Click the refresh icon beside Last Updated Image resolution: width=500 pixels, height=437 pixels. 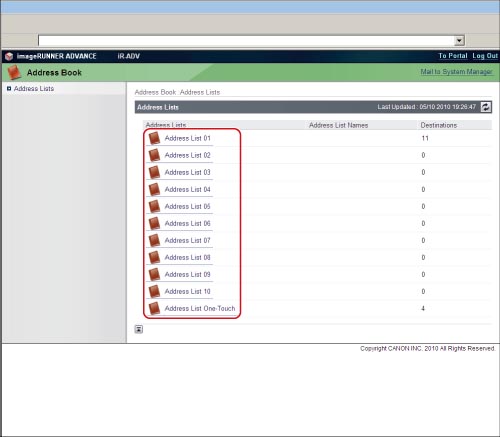click(486, 107)
